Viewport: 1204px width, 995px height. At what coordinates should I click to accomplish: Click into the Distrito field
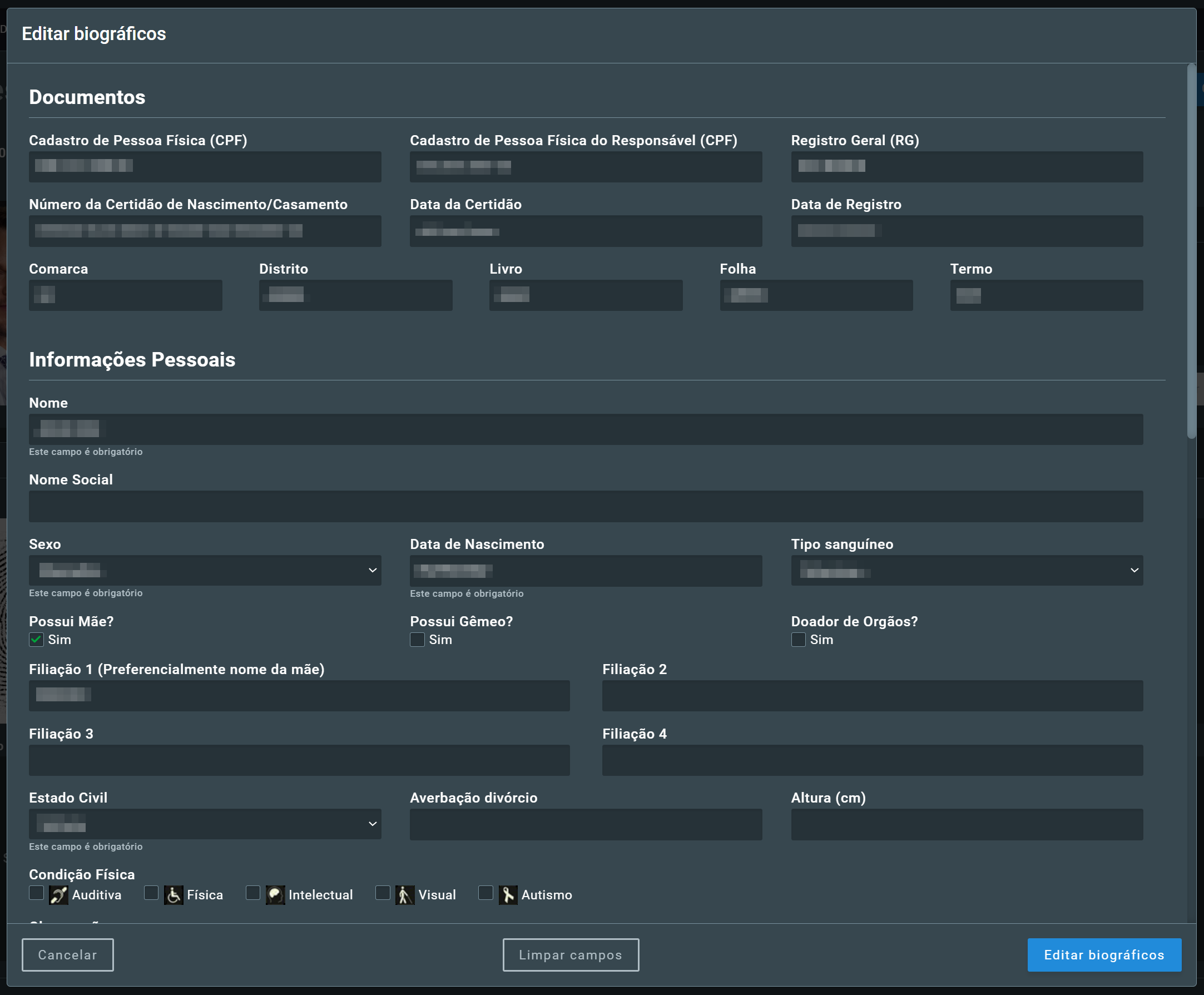356,295
